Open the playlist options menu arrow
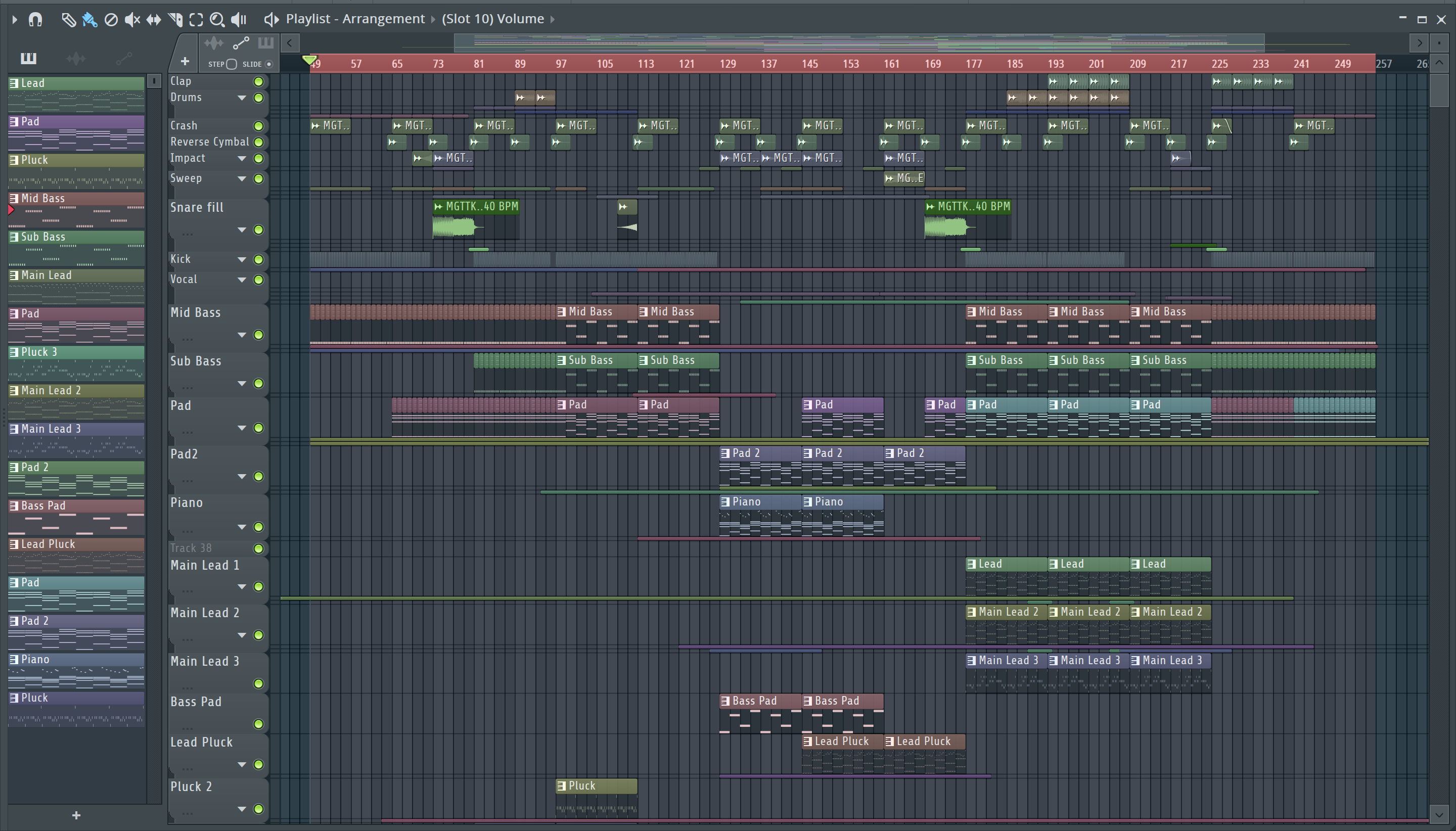Screen dimensions: 1456x831 tap(15, 19)
